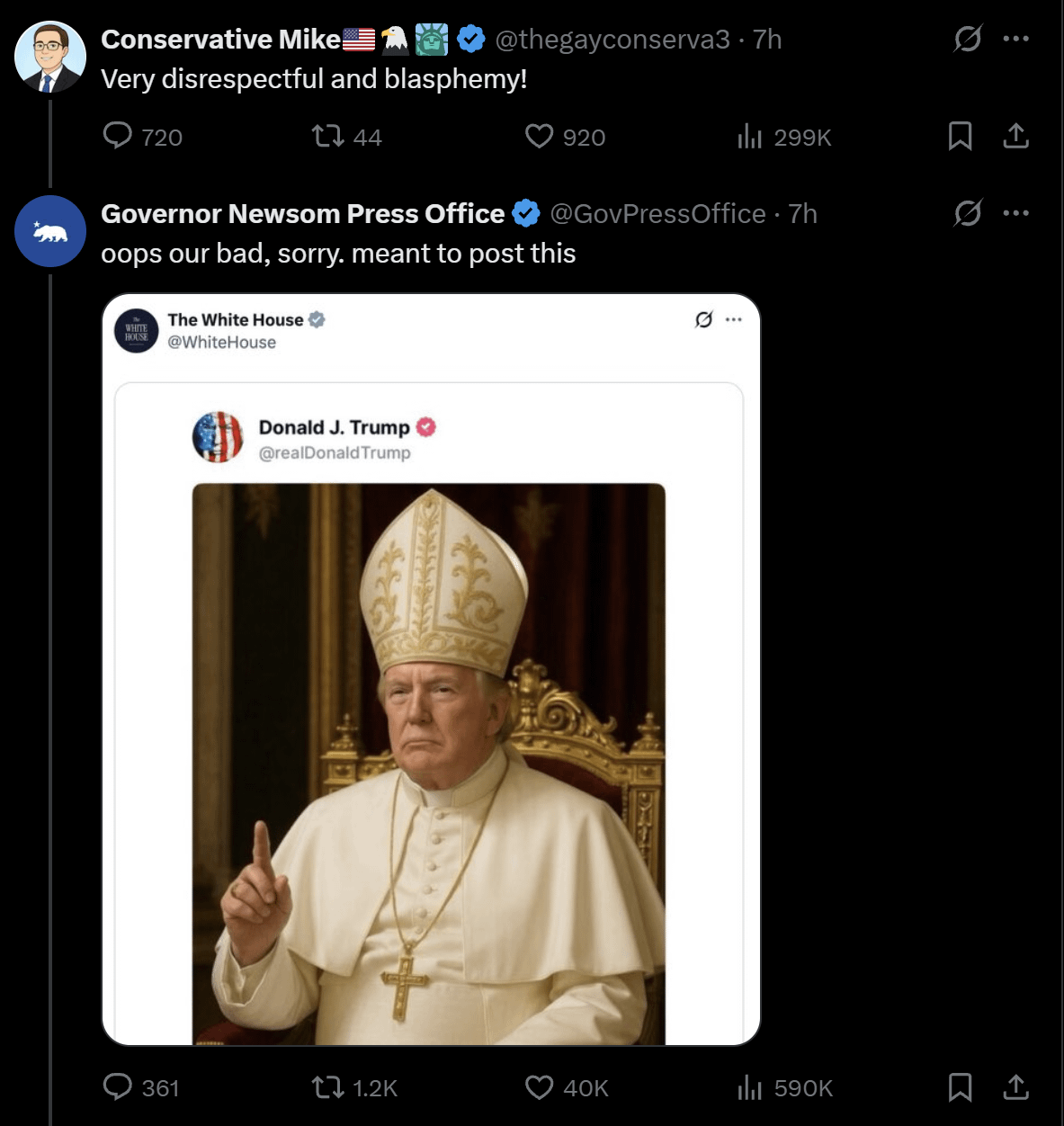The height and width of the screenshot is (1126, 1064).
Task: Open Conservative Mike's profile avatar
Action: (x=50, y=57)
